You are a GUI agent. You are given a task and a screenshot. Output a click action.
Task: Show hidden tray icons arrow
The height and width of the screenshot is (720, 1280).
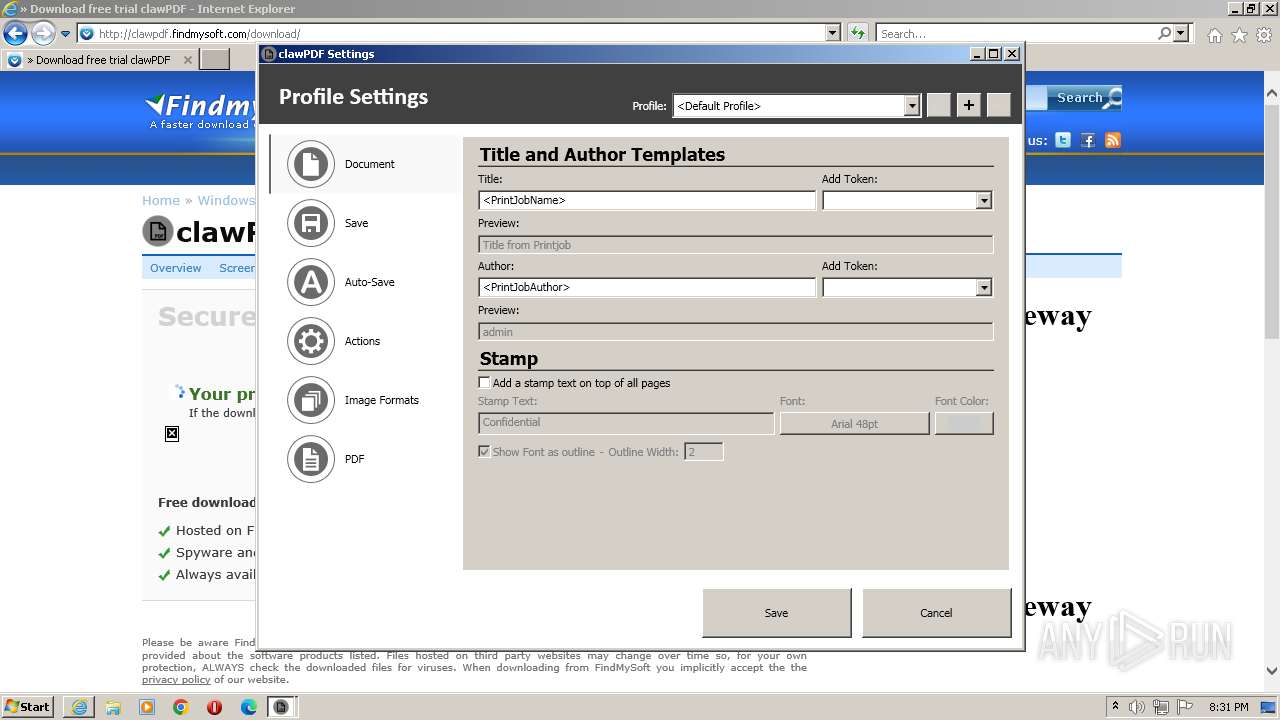click(1115, 707)
